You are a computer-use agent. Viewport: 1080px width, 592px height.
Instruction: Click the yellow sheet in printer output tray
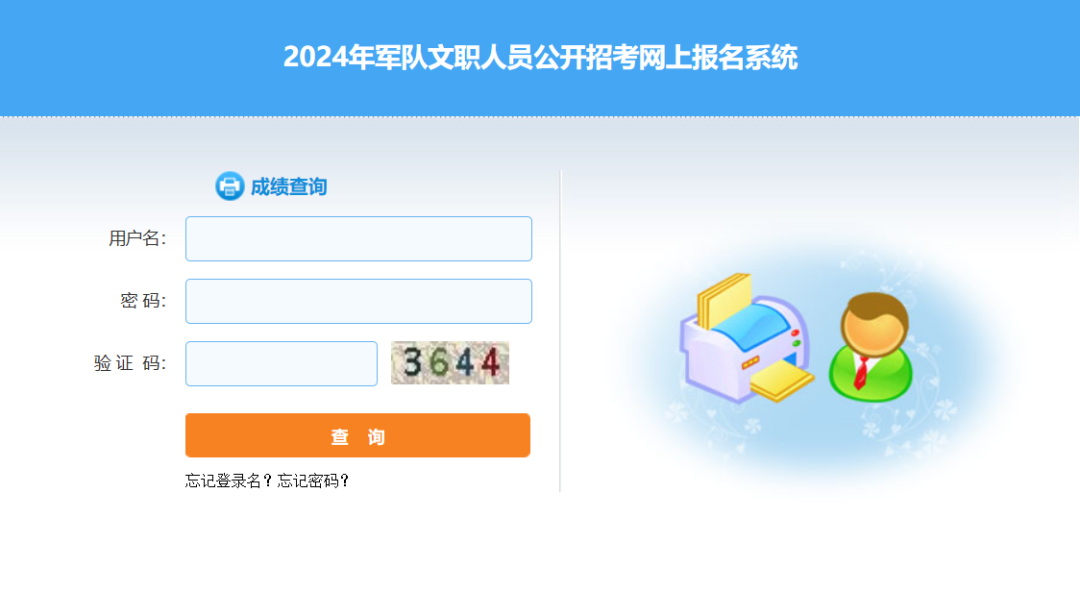782,380
